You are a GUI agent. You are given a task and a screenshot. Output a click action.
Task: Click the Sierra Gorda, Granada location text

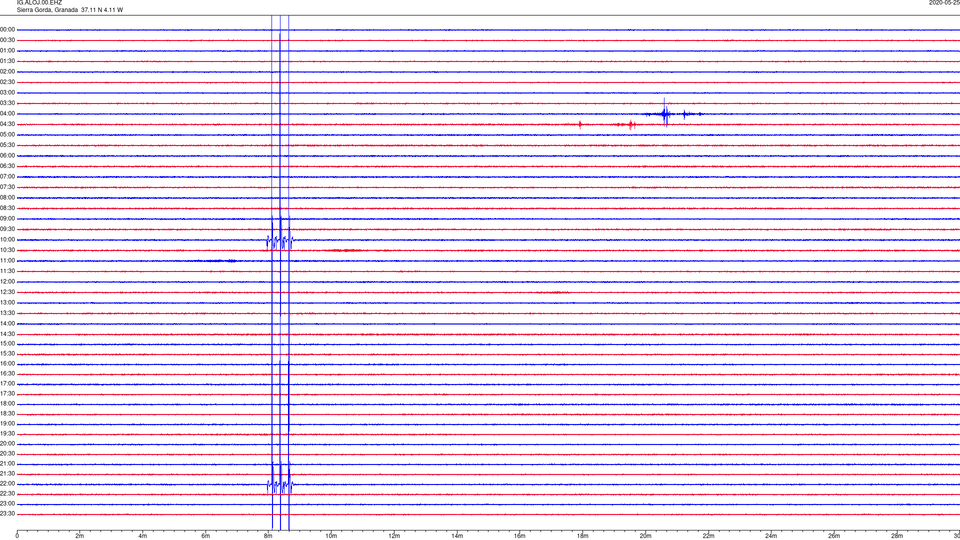tap(48, 10)
